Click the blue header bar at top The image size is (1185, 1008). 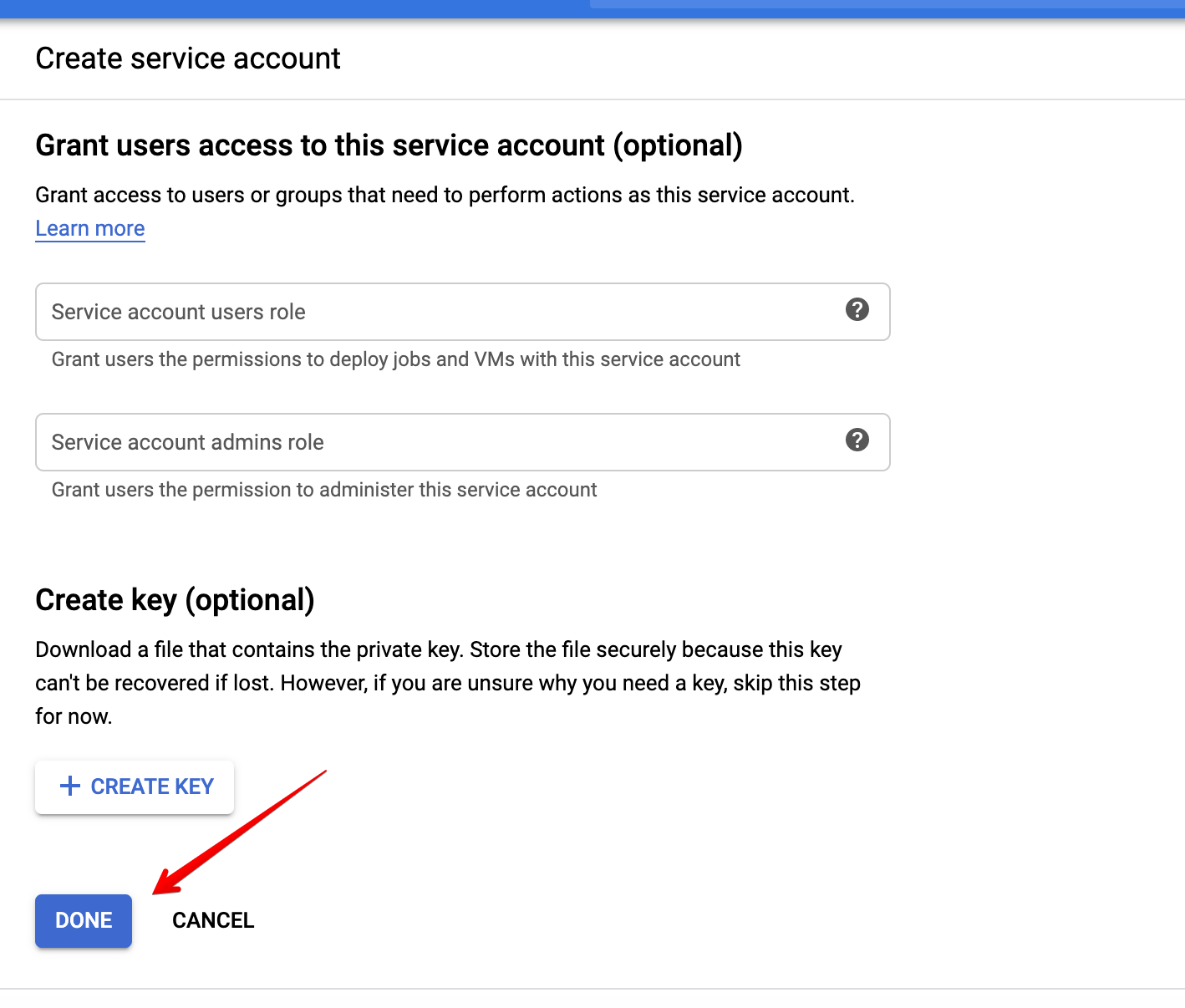pyautogui.click(x=292, y=8)
